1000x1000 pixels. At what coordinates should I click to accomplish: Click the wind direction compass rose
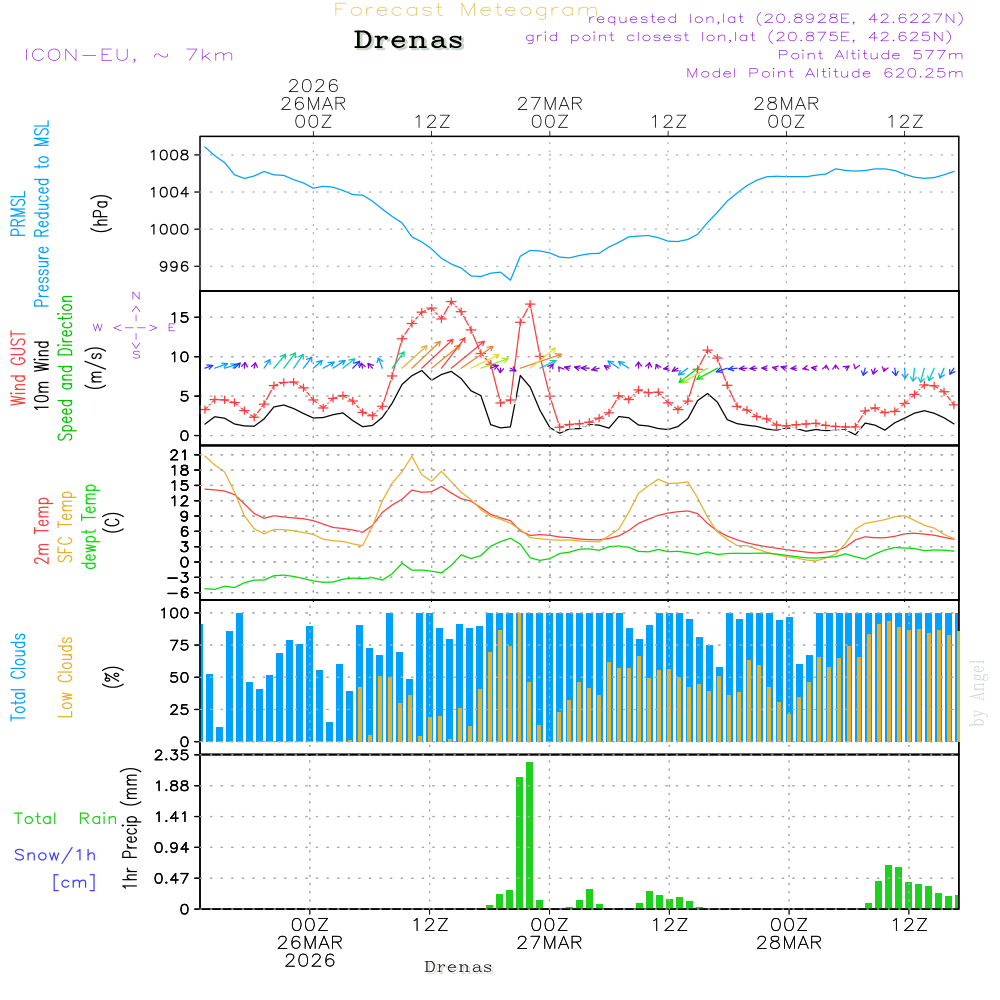[135, 326]
